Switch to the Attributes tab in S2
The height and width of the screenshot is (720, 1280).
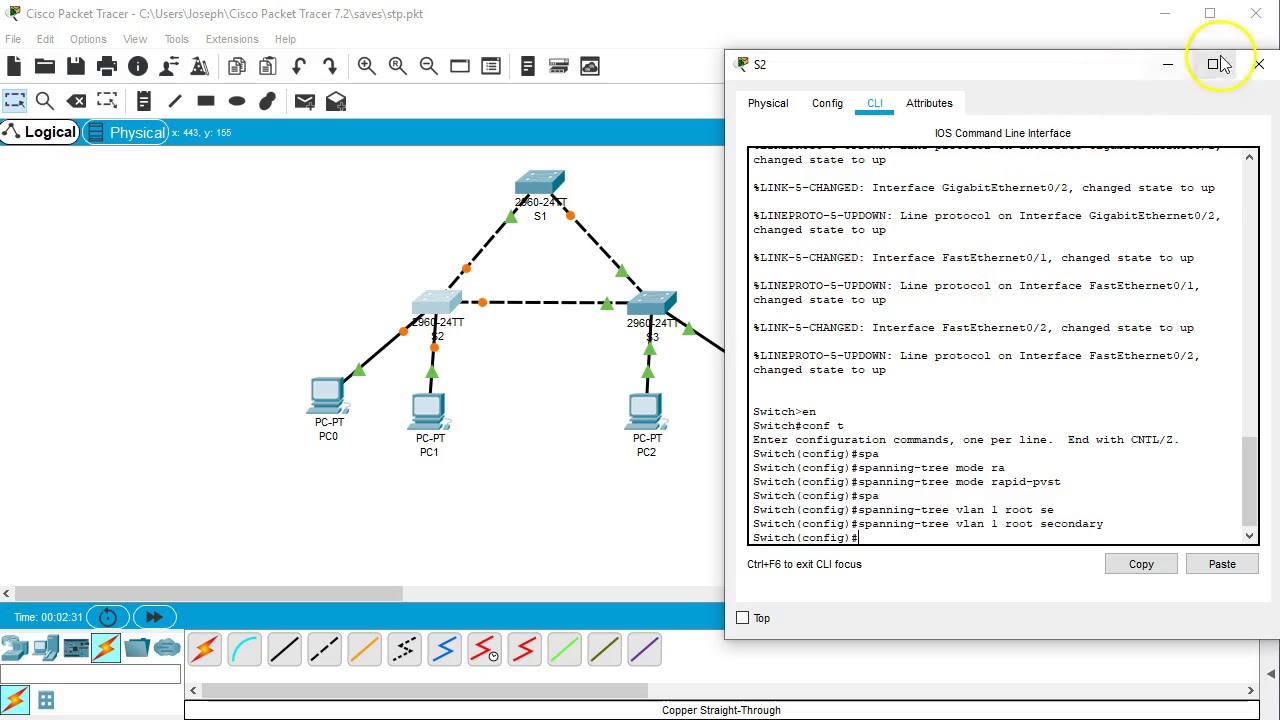929,103
